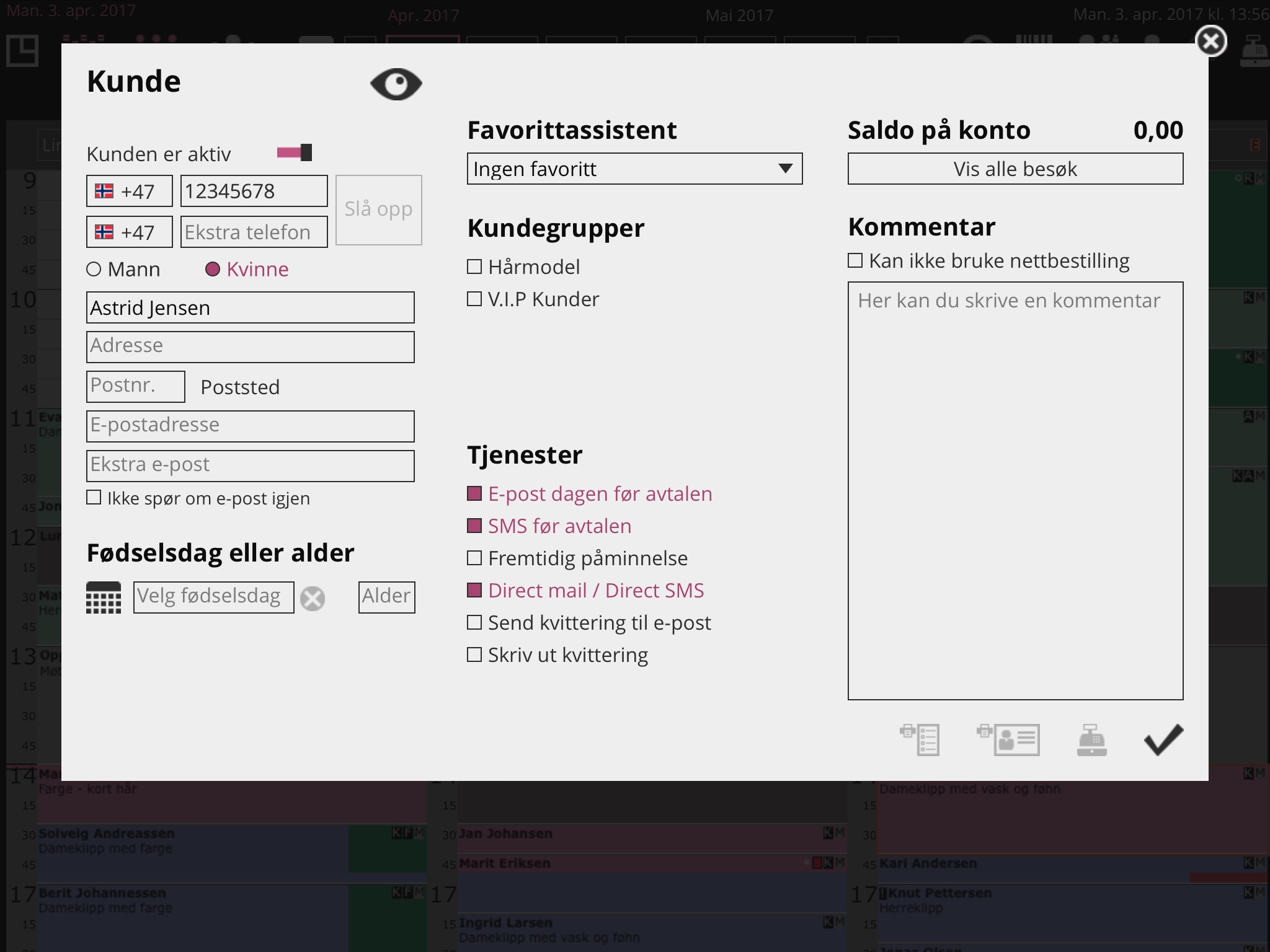The width and height of the screenshot is (1270, 952).
Task: Click the Slå opp lookup button
Action: (x=378, y=209)
